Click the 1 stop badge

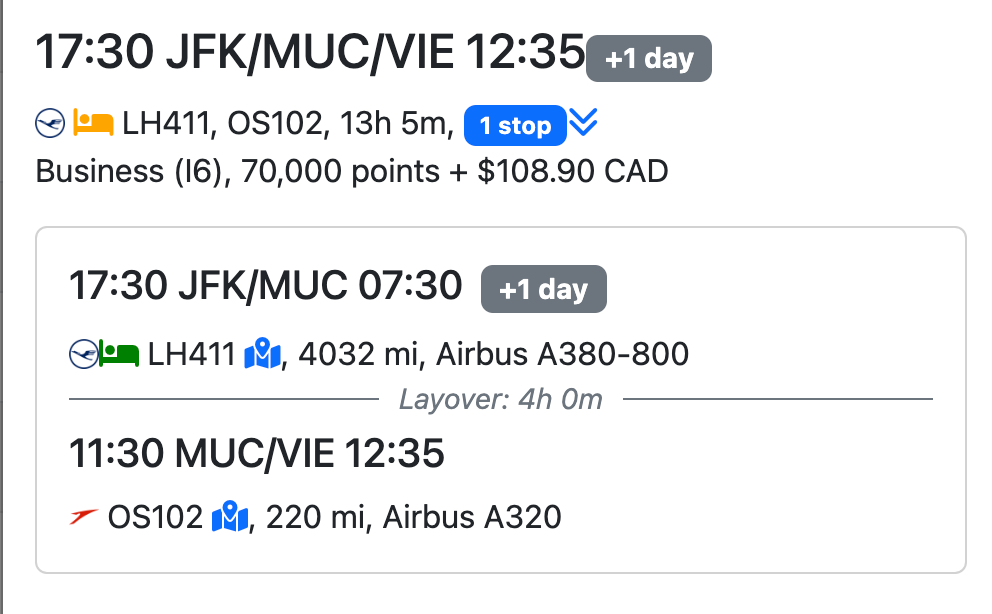click(514, 125)
